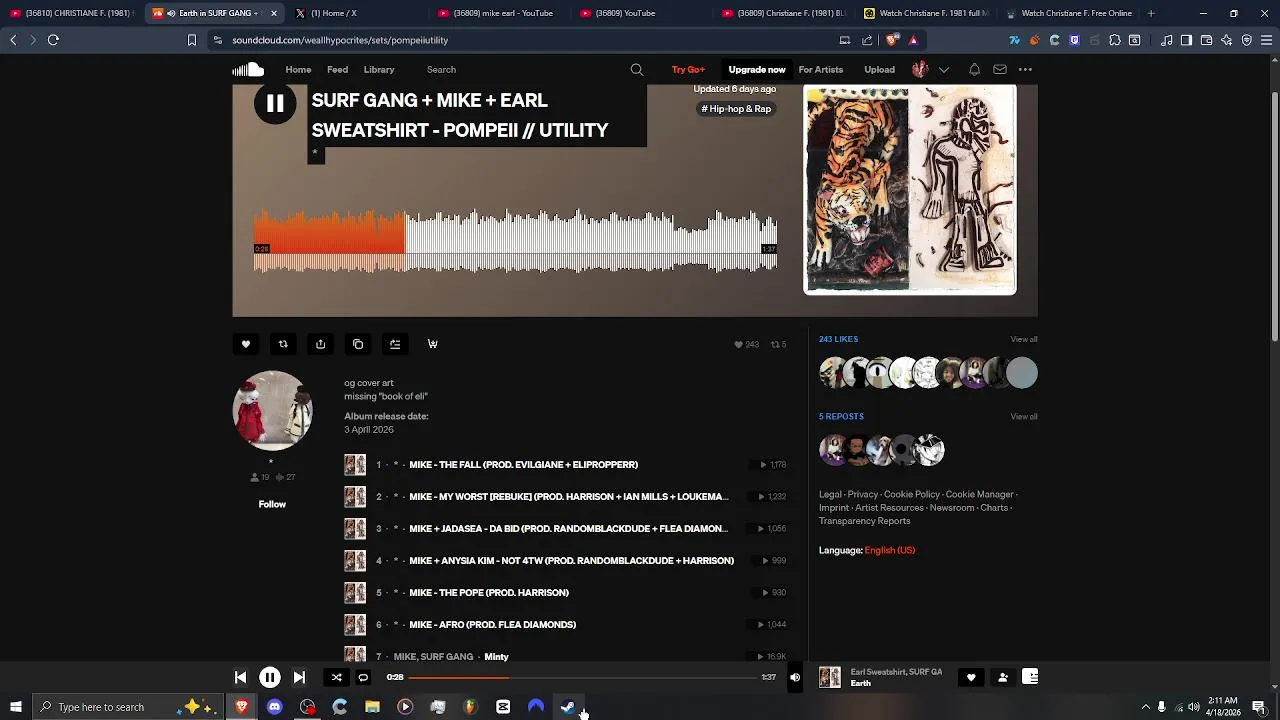Open the For Artists page
The image size is (1280, 720).
tap(821, 70)
